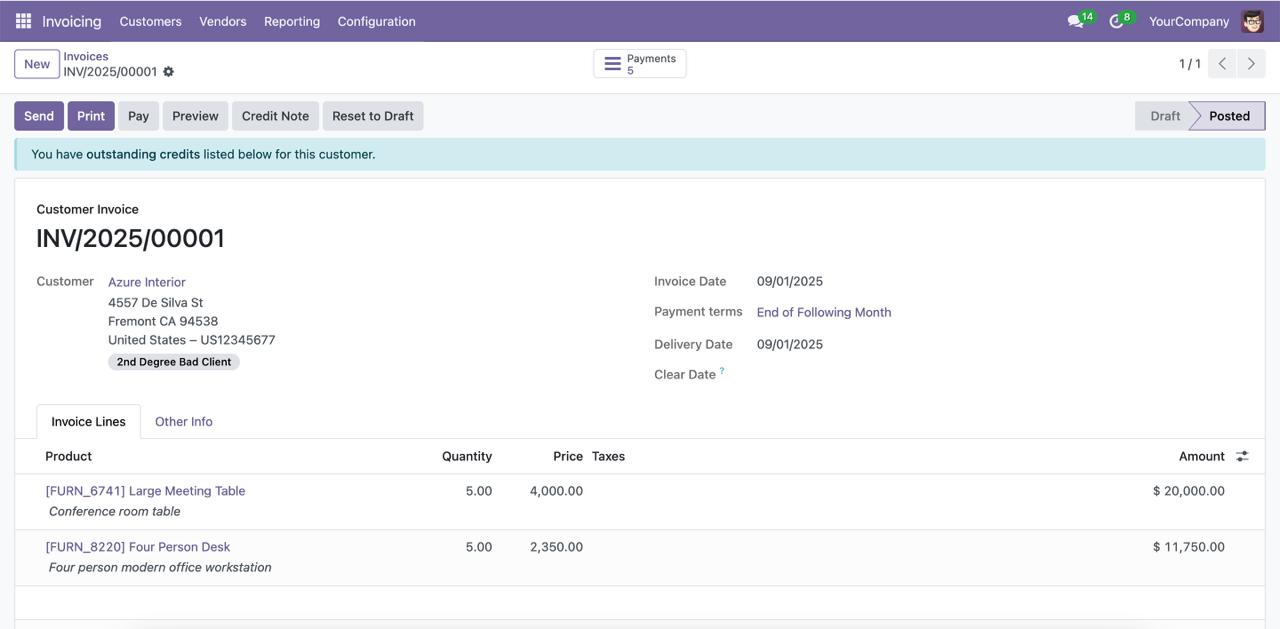Create a New invoice
1280x629 pixels.
[x=37, y=64]
